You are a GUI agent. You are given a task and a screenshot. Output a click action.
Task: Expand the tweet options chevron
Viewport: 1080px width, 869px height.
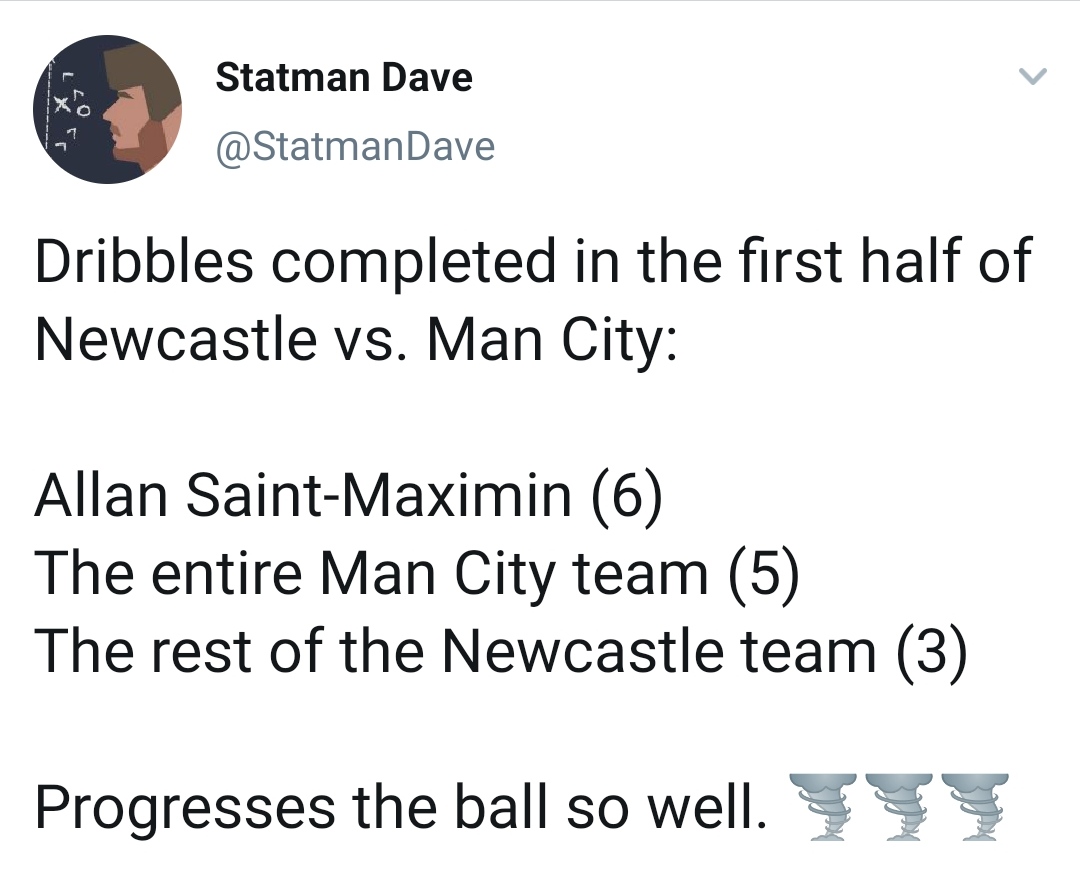coord(1032,76)
